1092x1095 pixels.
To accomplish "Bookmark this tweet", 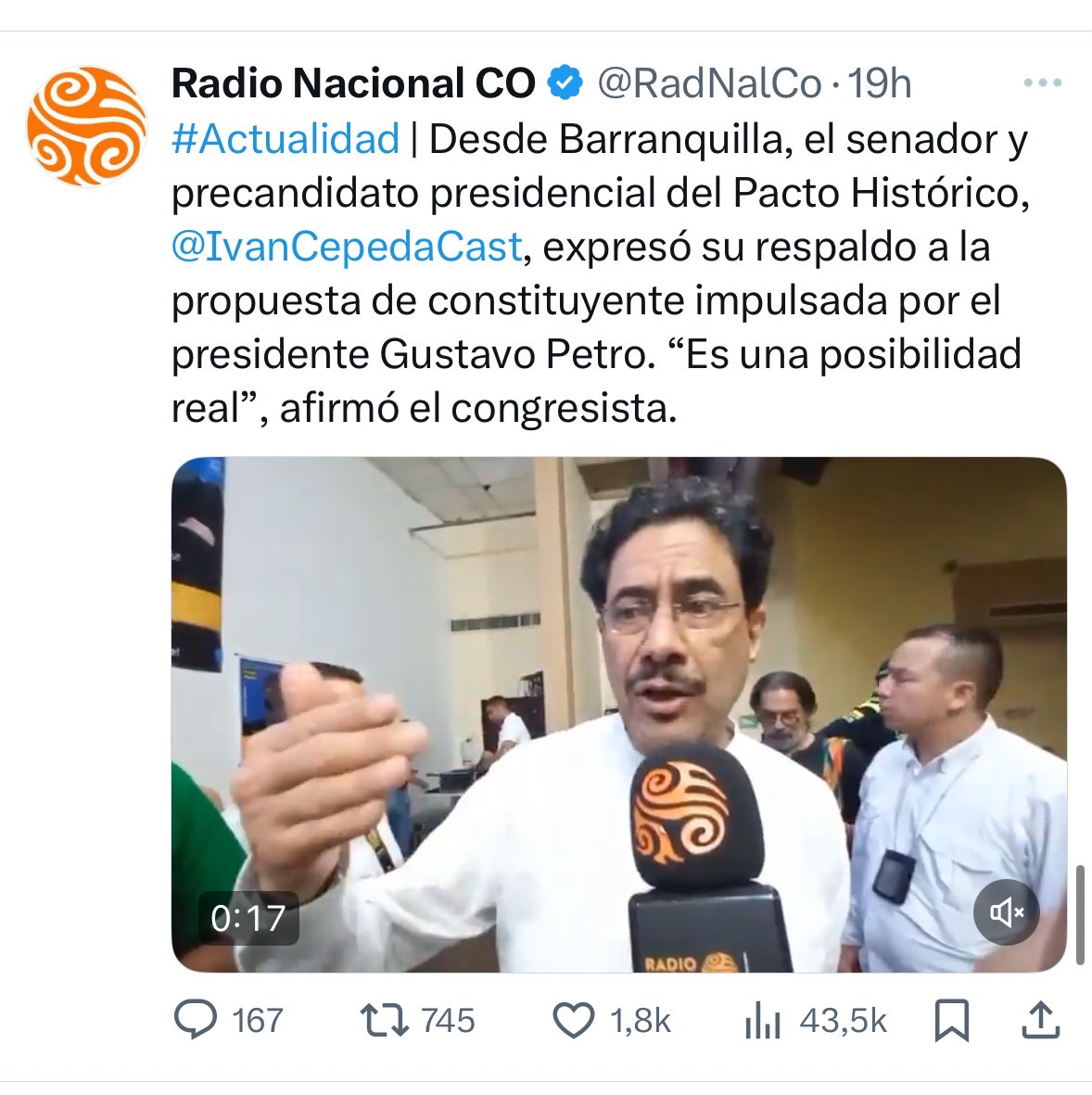I will (952, 1020).
